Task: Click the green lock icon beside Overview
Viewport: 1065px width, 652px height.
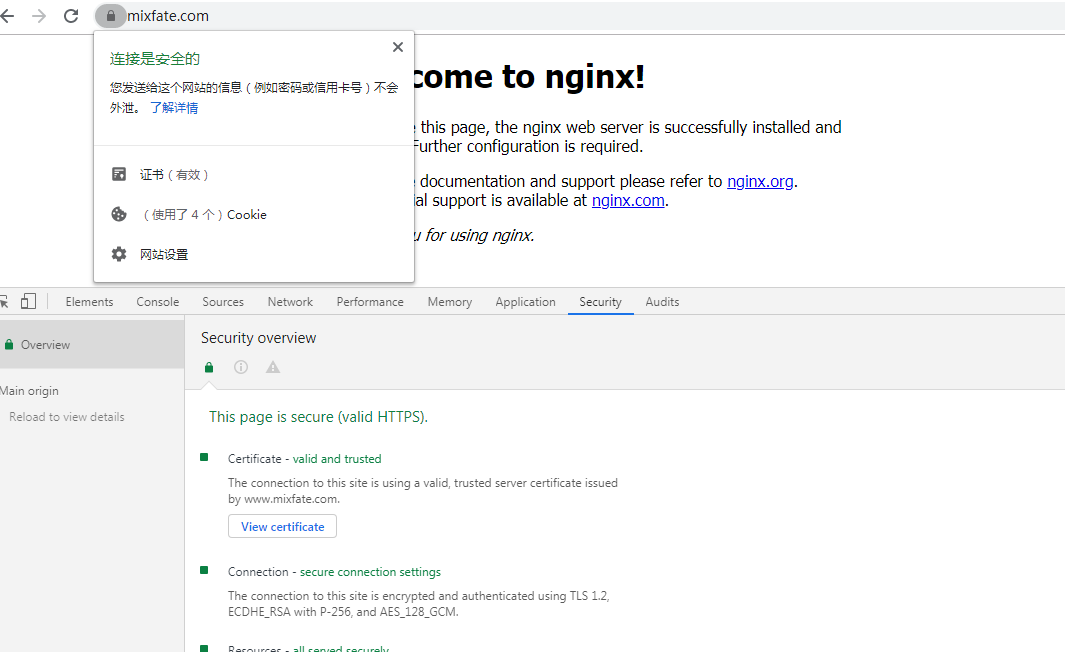Action: 9,344
